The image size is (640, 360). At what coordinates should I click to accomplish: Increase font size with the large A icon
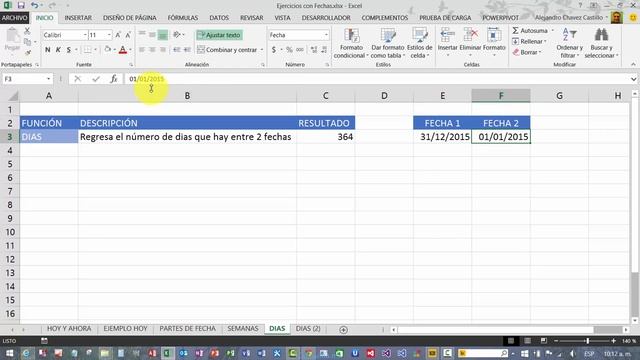tap(118, 35)
